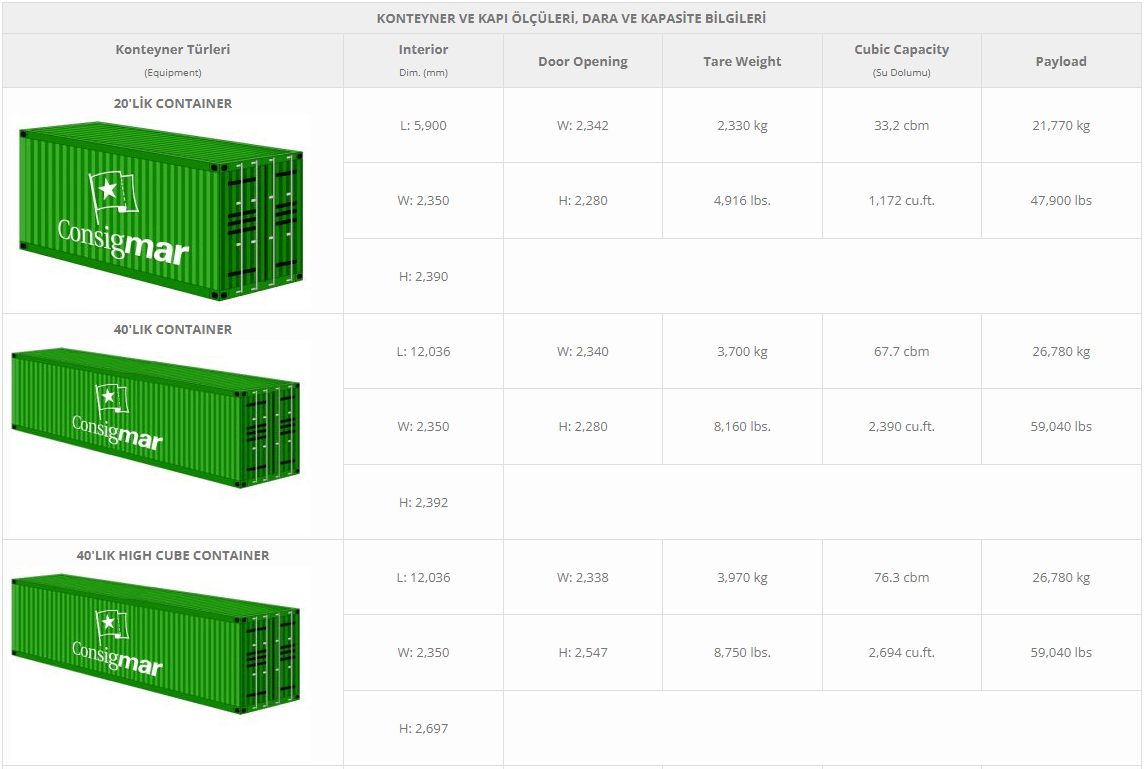Click the '33,2 cbm' capacity cell
The height and width of the screenshot is (769, 1145).
tap(901, 125)
